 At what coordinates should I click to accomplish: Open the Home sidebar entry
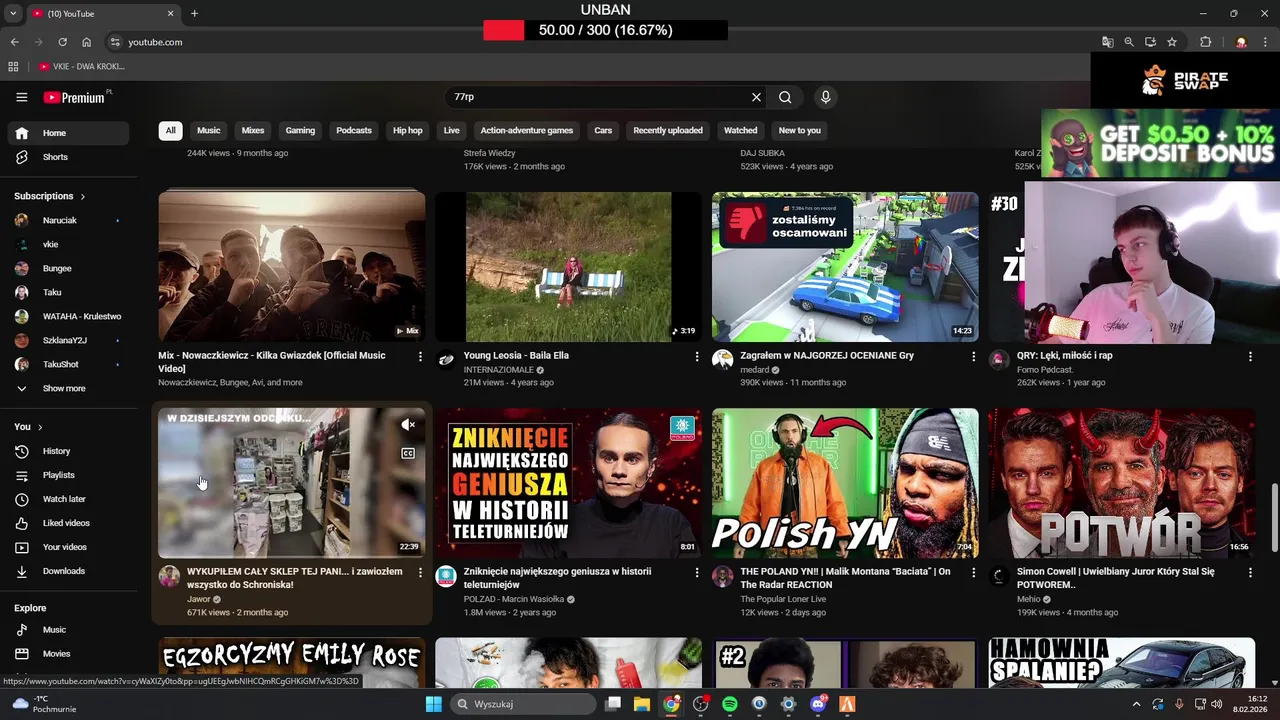(x=68, y=133)
